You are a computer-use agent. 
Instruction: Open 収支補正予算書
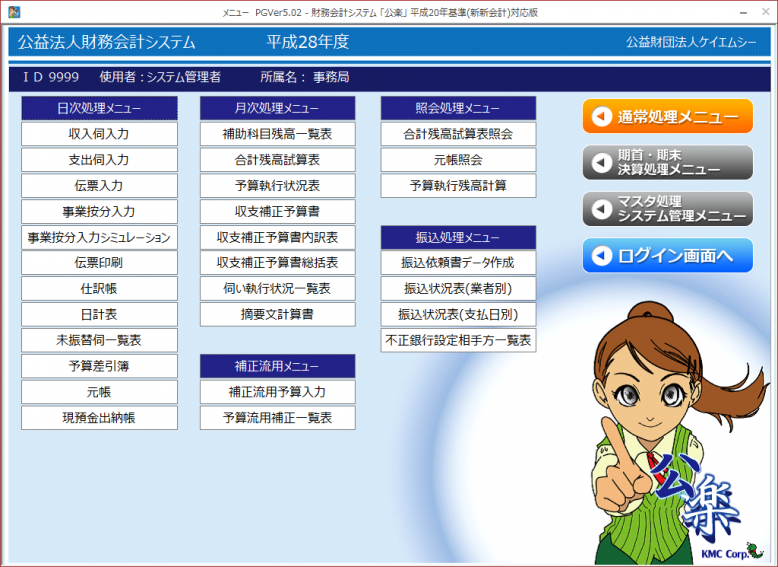pyautogui.click(x=278, y=211)
